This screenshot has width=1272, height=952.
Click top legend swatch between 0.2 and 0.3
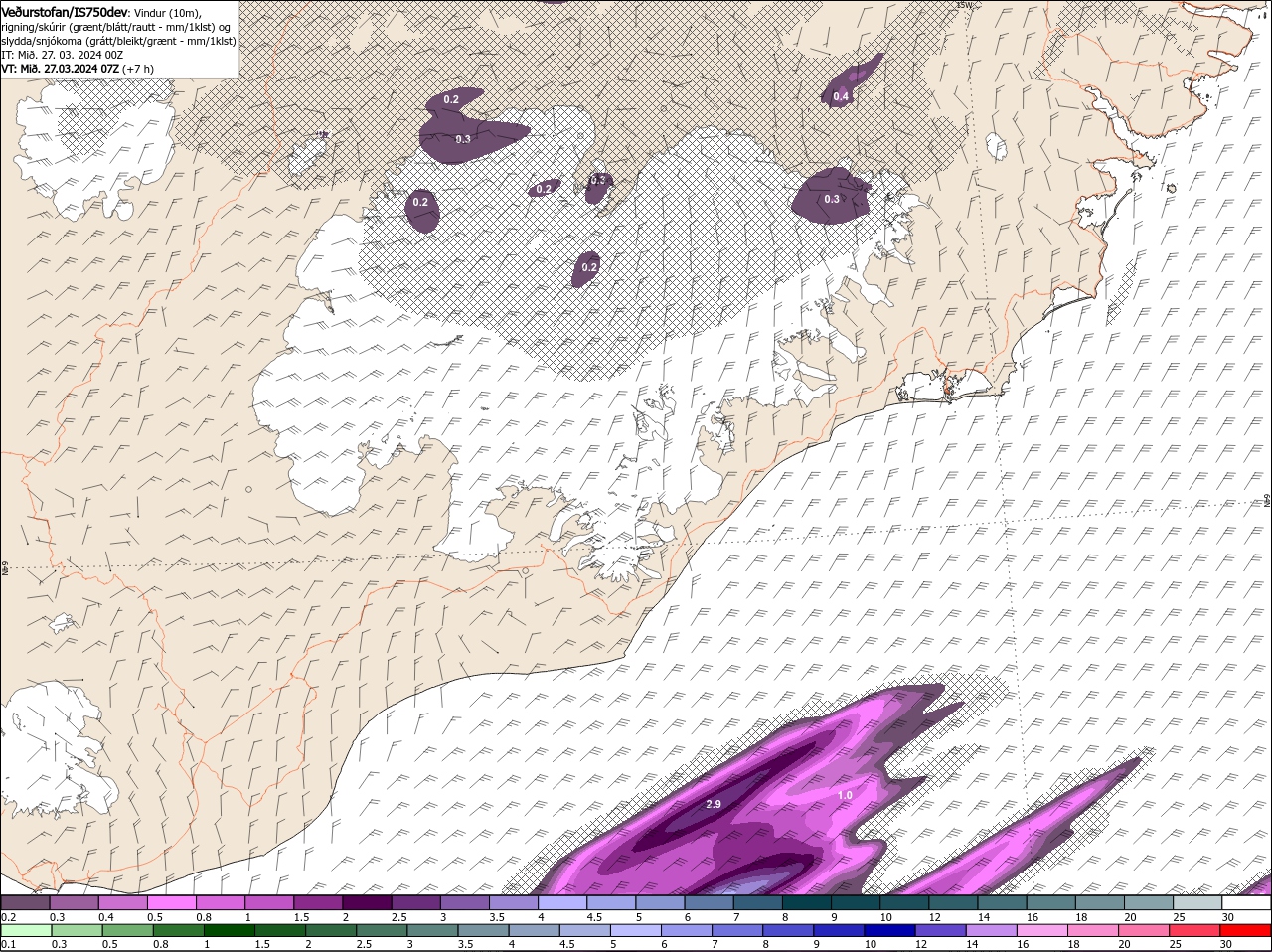point(25,903)
